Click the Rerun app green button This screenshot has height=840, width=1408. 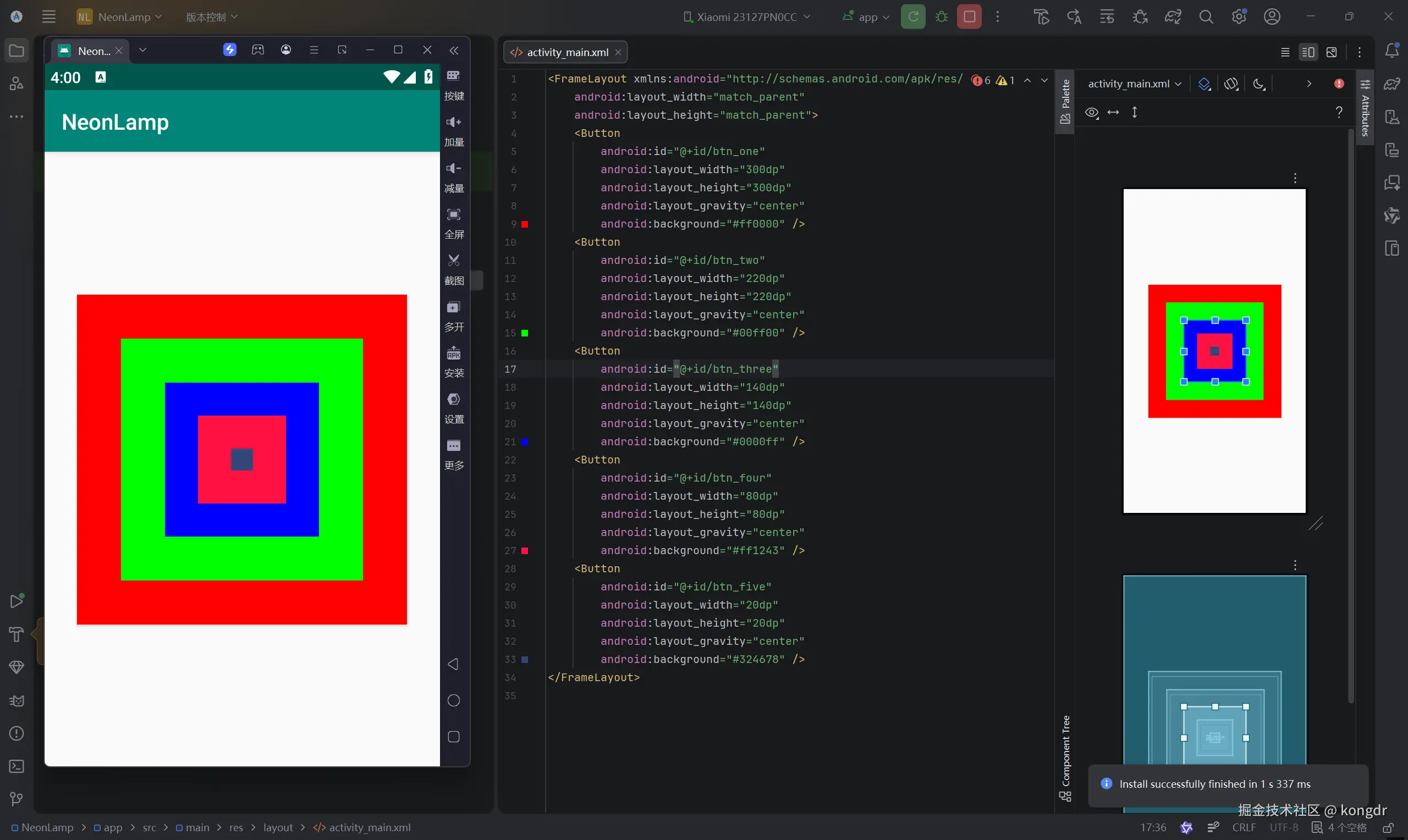pyautogui.click(x=912, y=16)
